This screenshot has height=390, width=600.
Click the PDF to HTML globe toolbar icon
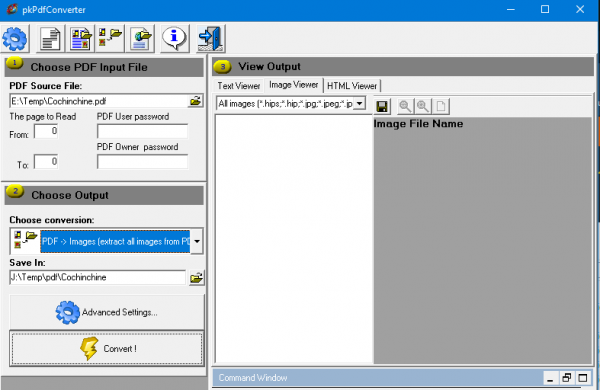pos(140,38)
